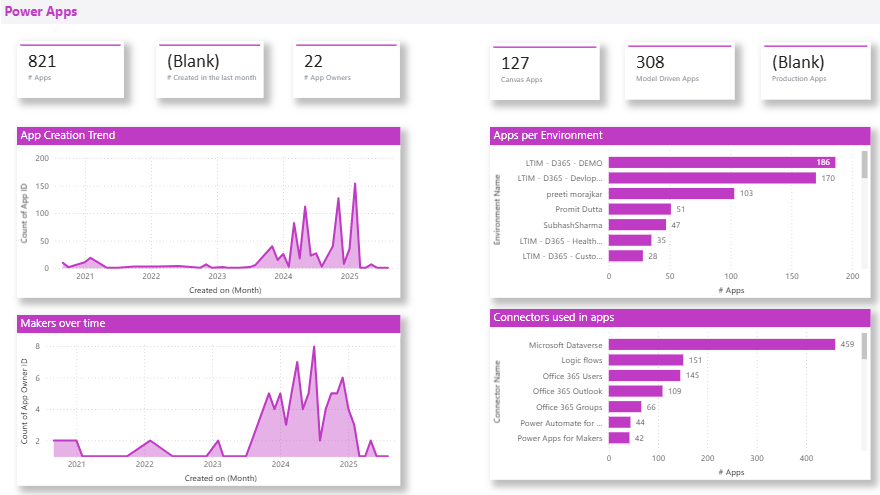Image resolution: width=880 pixels, height=495 pixels.
Task: Select the Model Driven Apps card
Action: click(x=681, y=72)
